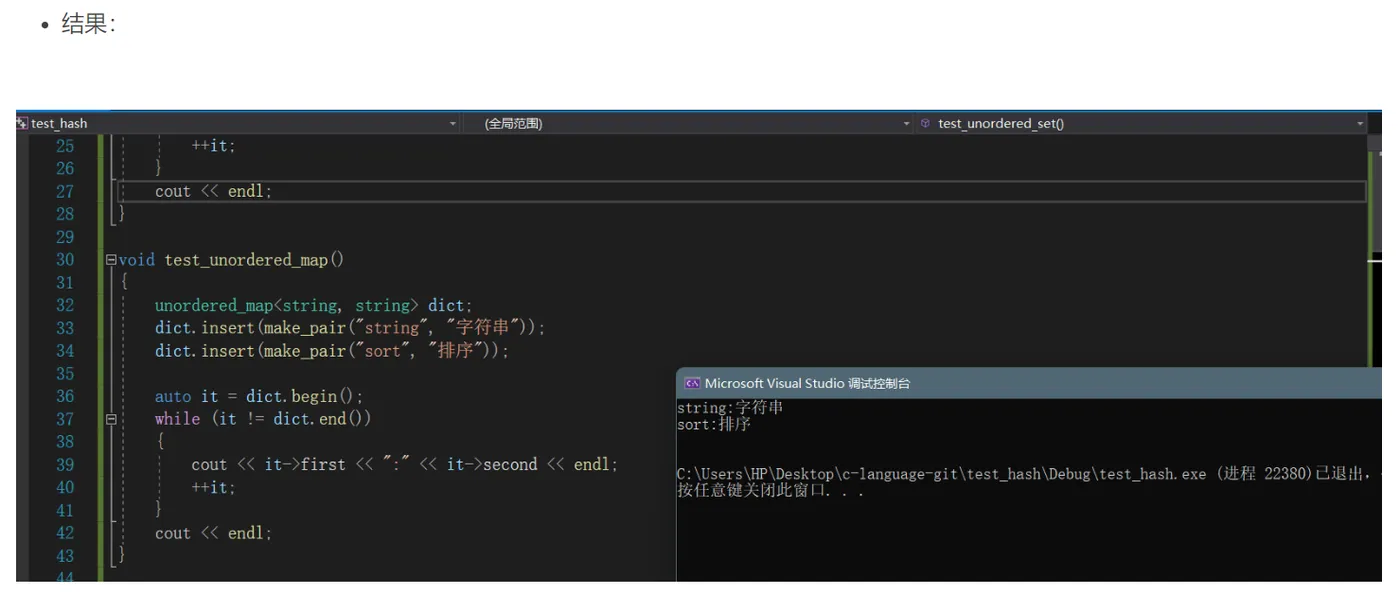1400x594 pixels.
Task: Click the line "void test_unordered_map()"
Action: click(x=231, y=260)
